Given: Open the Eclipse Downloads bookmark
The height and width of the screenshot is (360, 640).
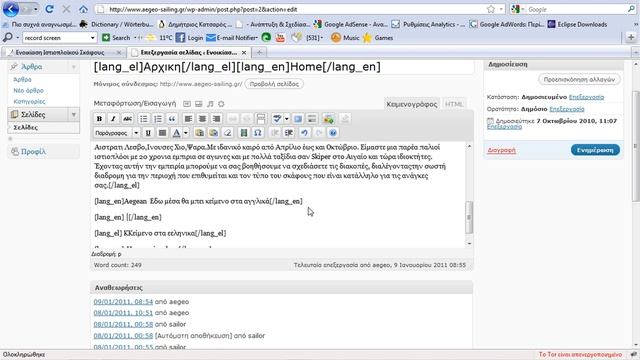Looking at the screenshot, I should [x=577, y=24].
